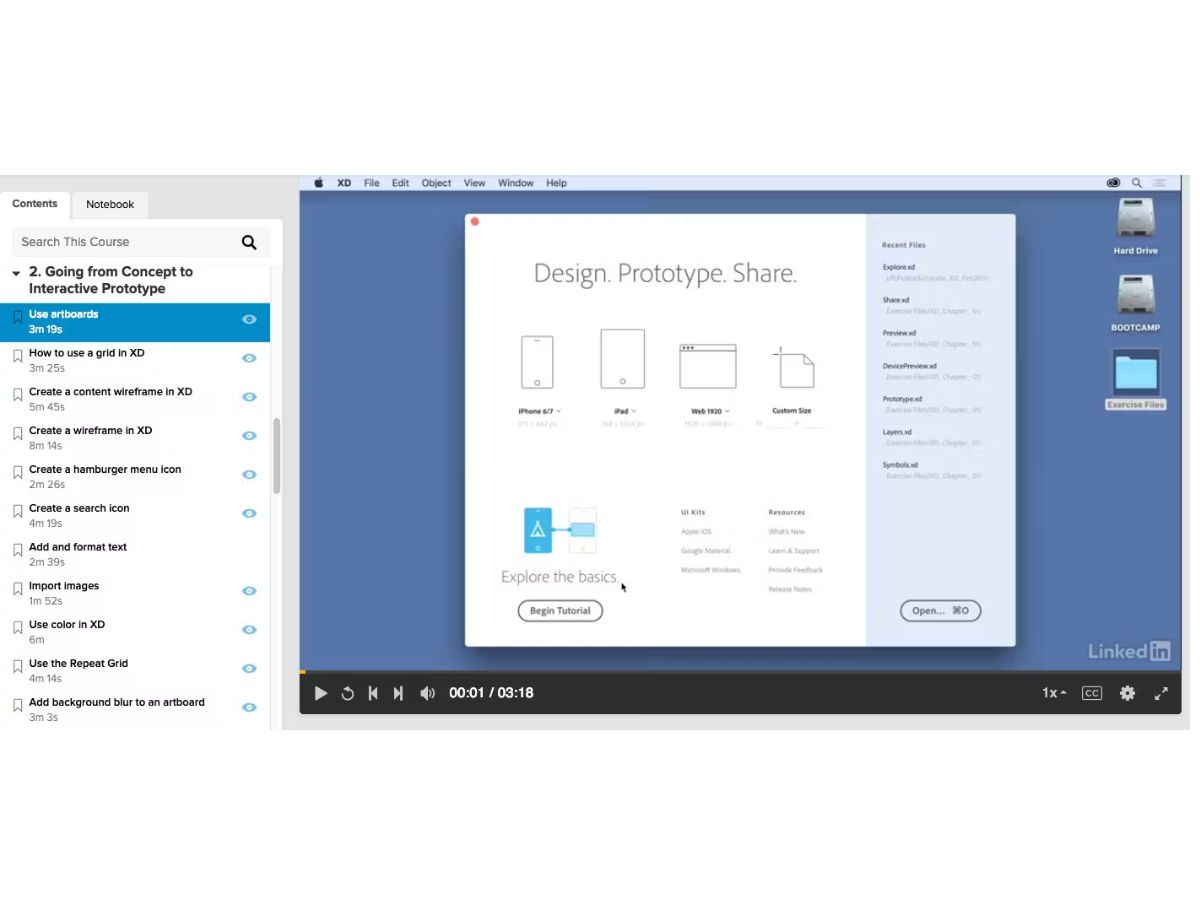Enter fullscreen mode
The image size is (1200, 900).
point(1161,693)
